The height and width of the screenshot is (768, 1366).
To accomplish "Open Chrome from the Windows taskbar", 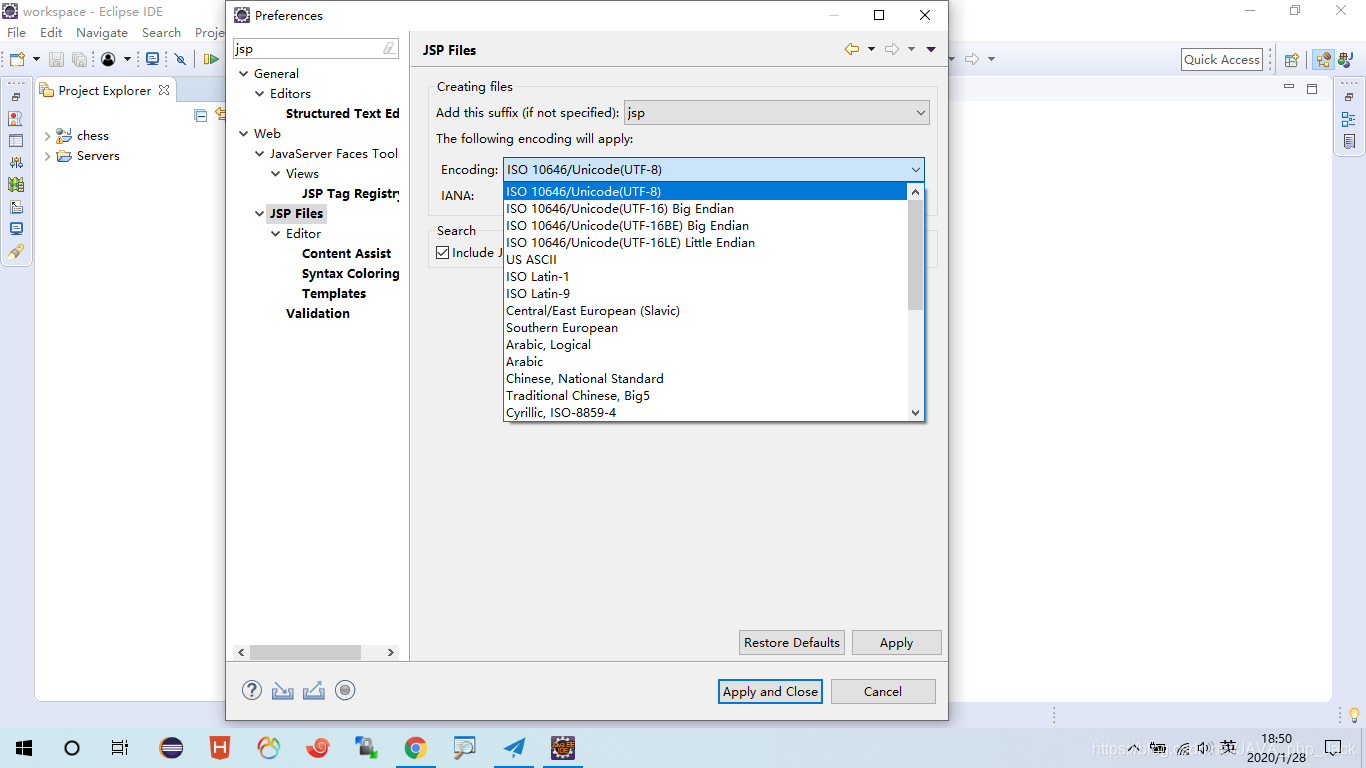I will coord(416,748).
